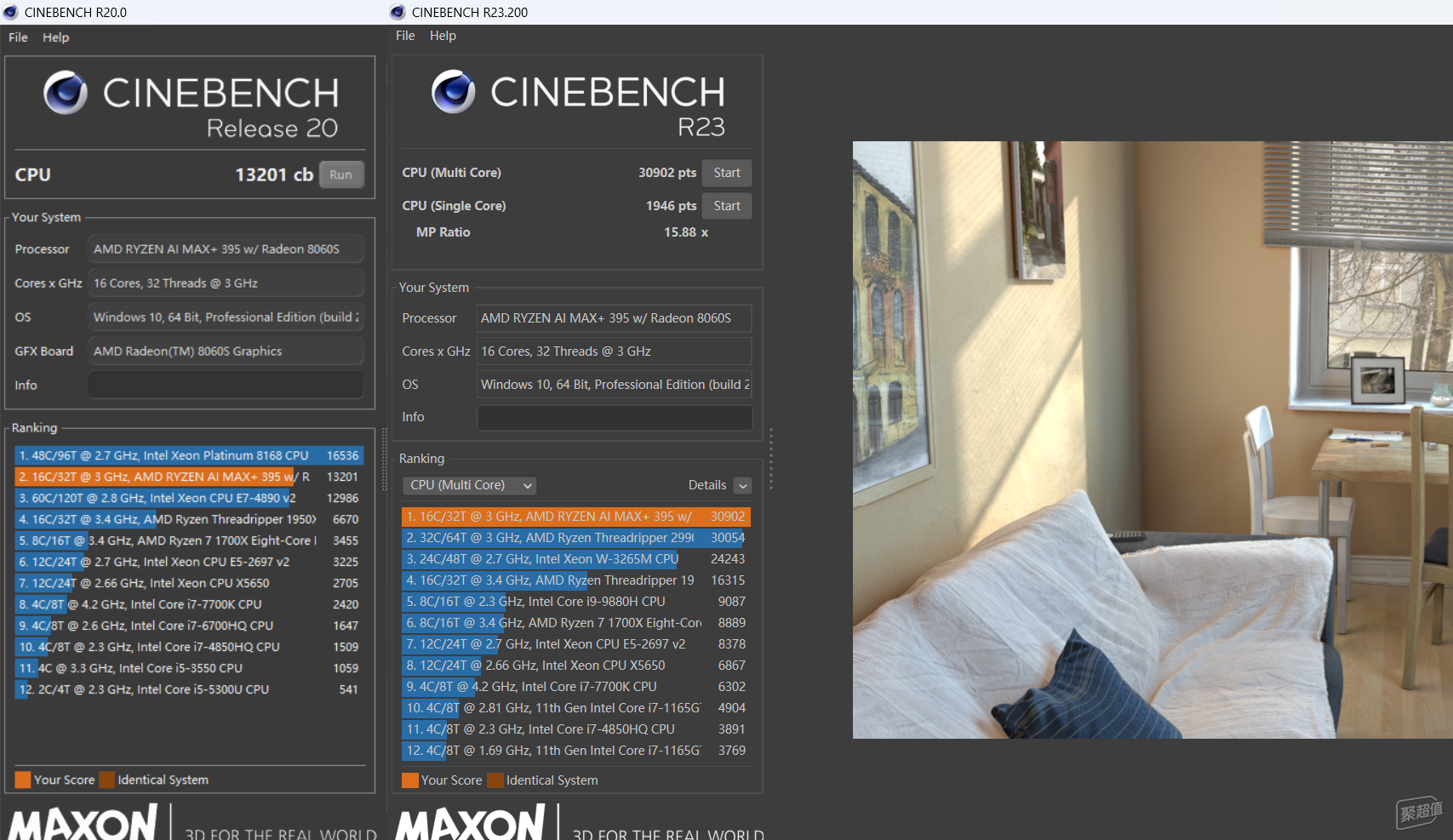
Task: Select R23 ranking row Xeon CPU X5650
Action: [576, 666]
